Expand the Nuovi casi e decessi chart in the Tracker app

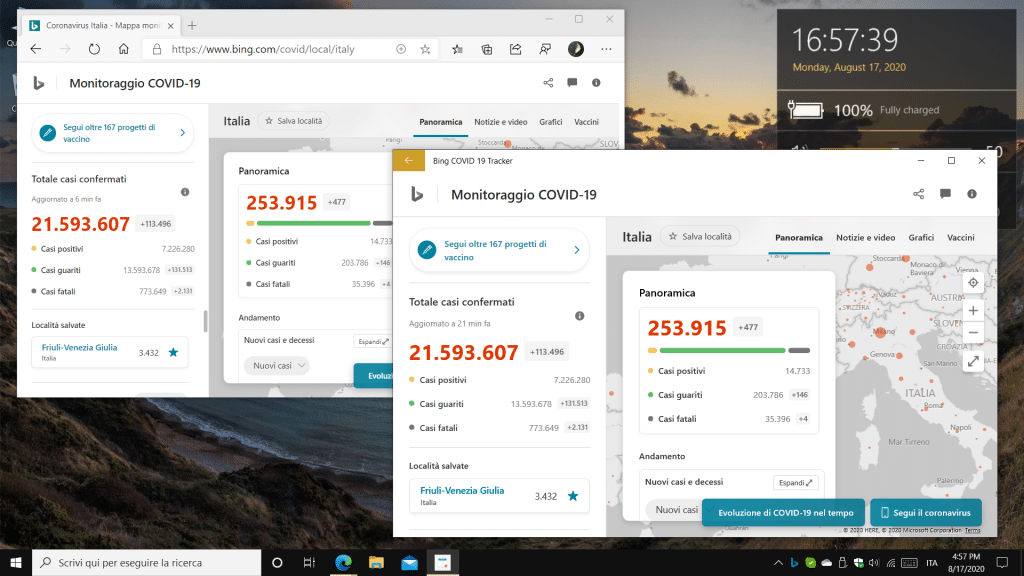click(796, 482)
